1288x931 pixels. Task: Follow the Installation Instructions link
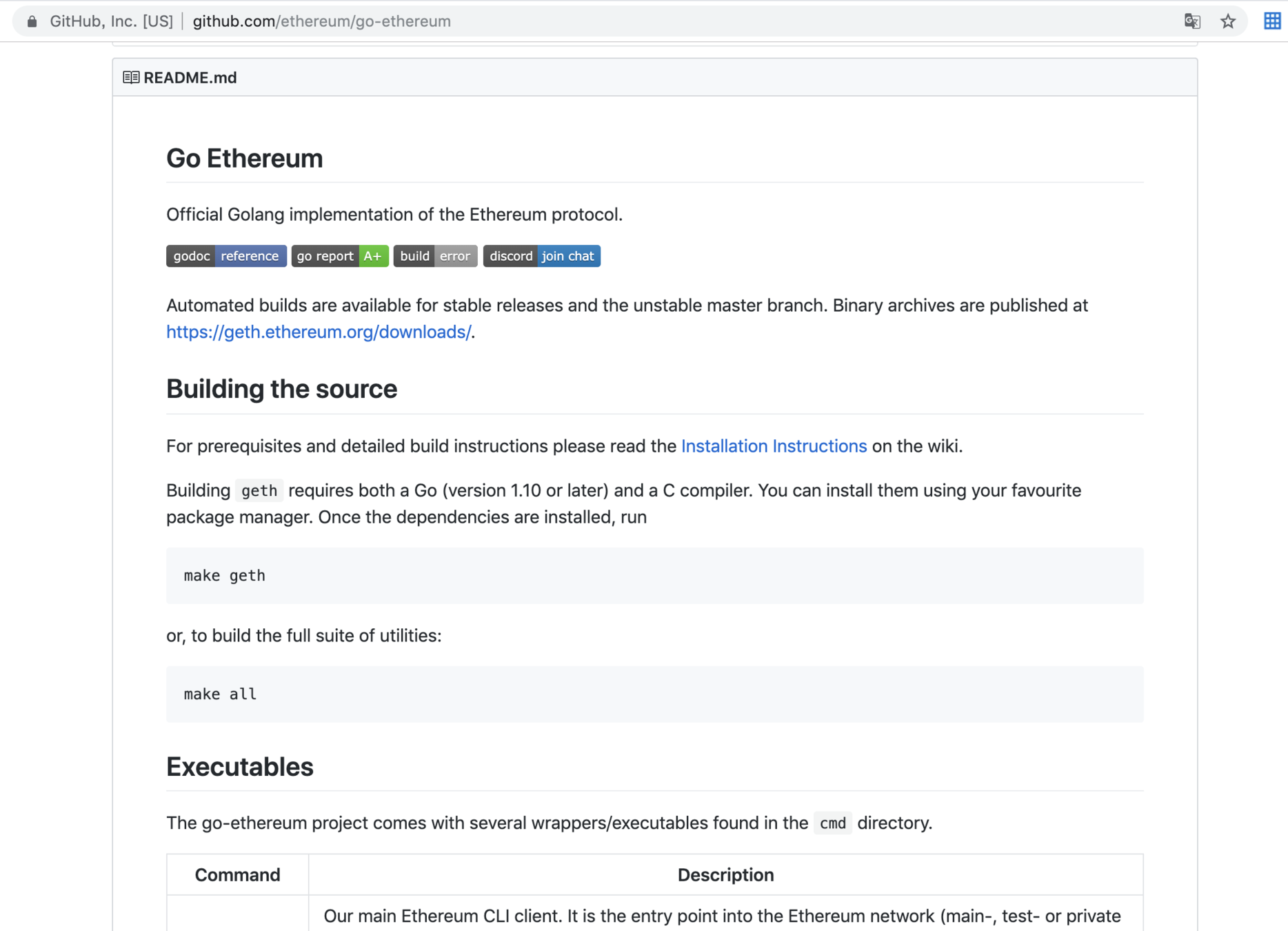[x=774, y=446]
